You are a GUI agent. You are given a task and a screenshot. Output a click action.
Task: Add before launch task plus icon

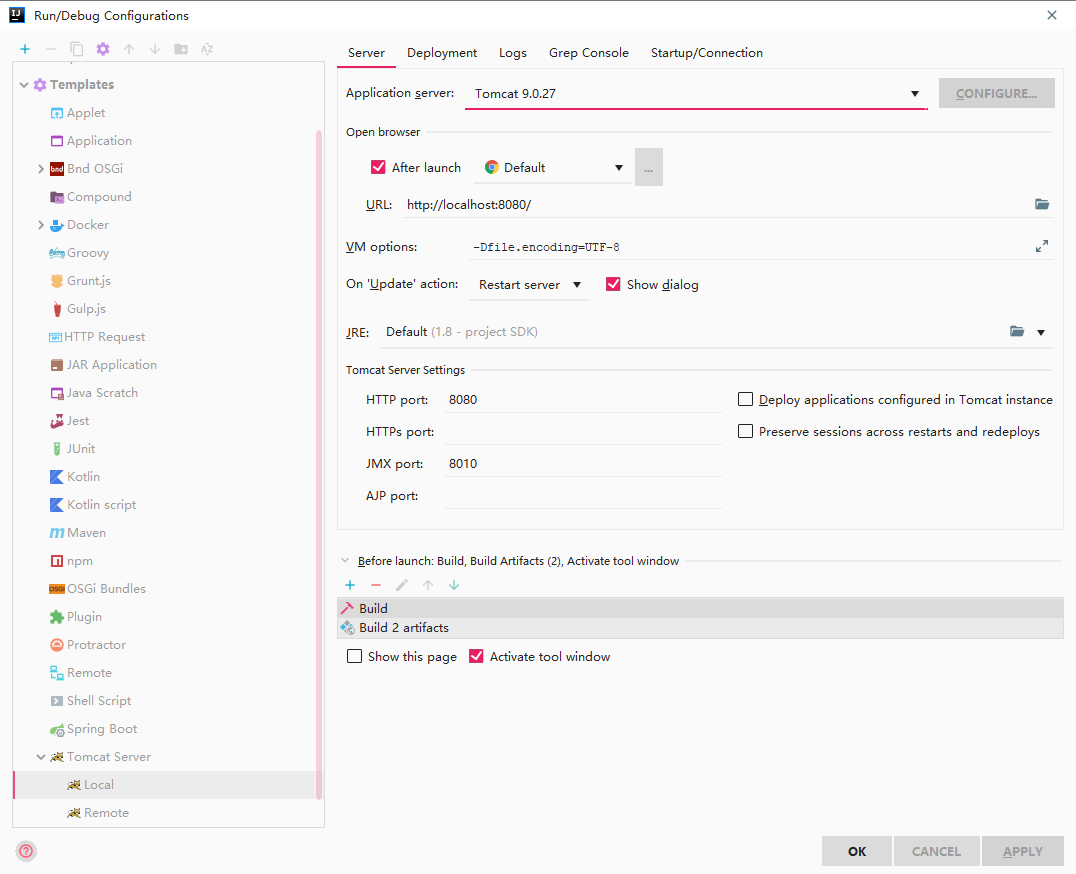tap(350, 585)
